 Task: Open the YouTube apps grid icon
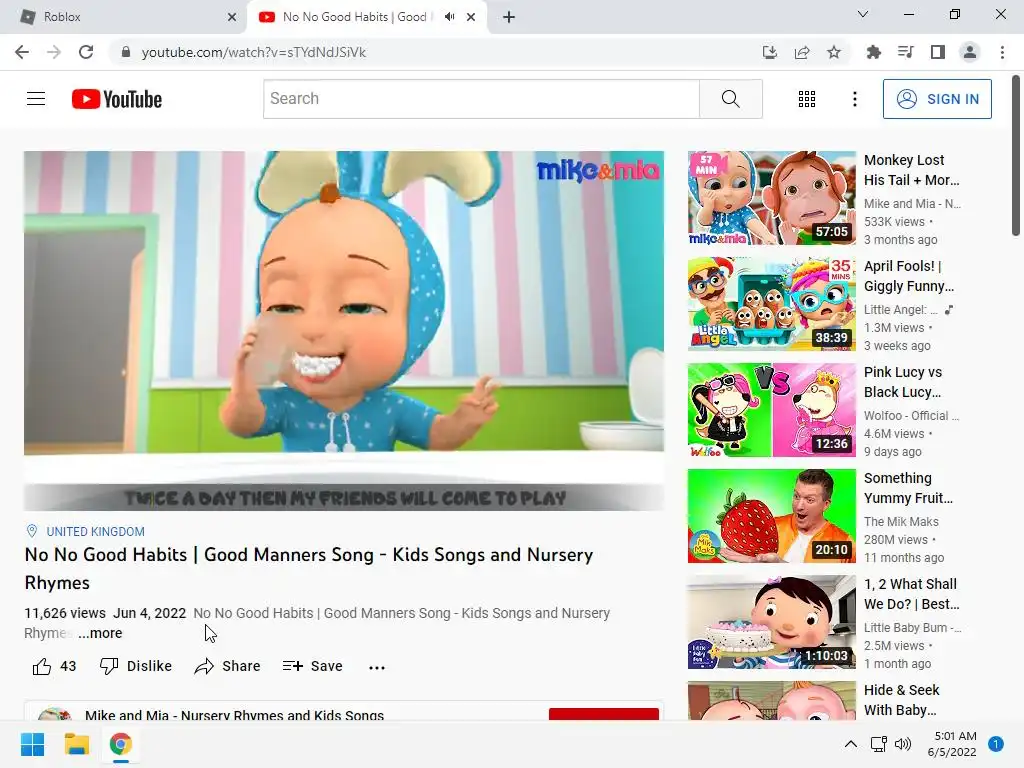pos(807,99)
